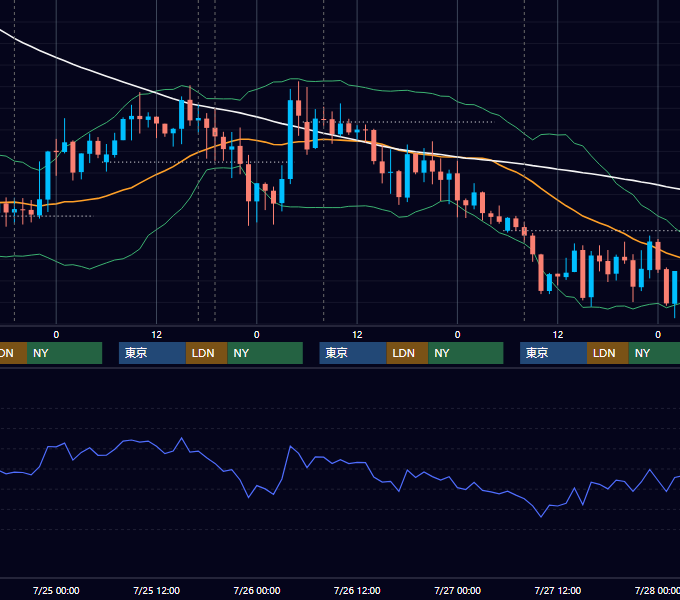
Task: Select the NY session block starting 7/24 evening
Action: click(x=64, y=353)
